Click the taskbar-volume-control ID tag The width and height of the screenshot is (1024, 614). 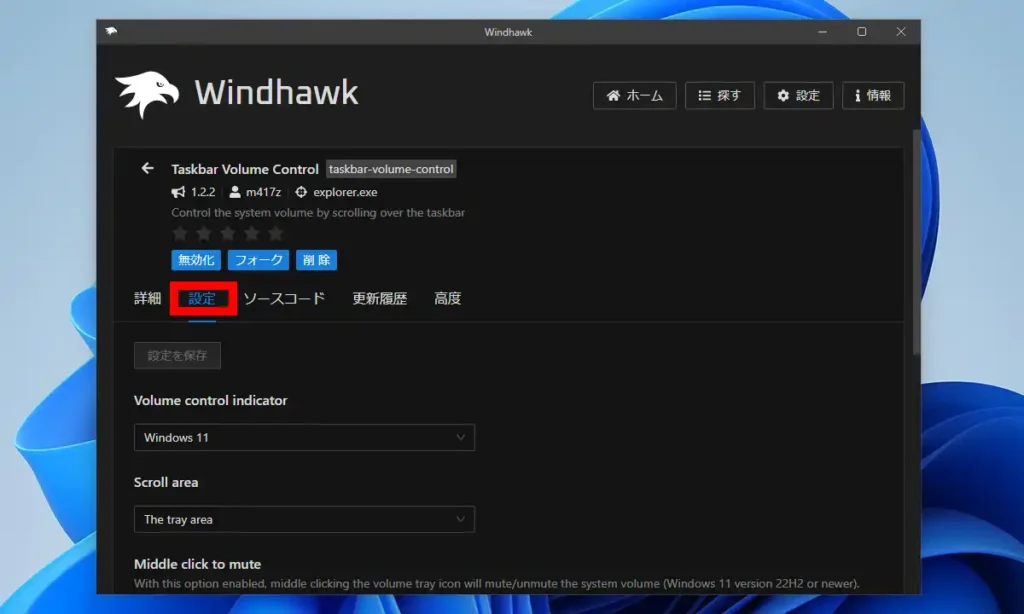point(391,169)
